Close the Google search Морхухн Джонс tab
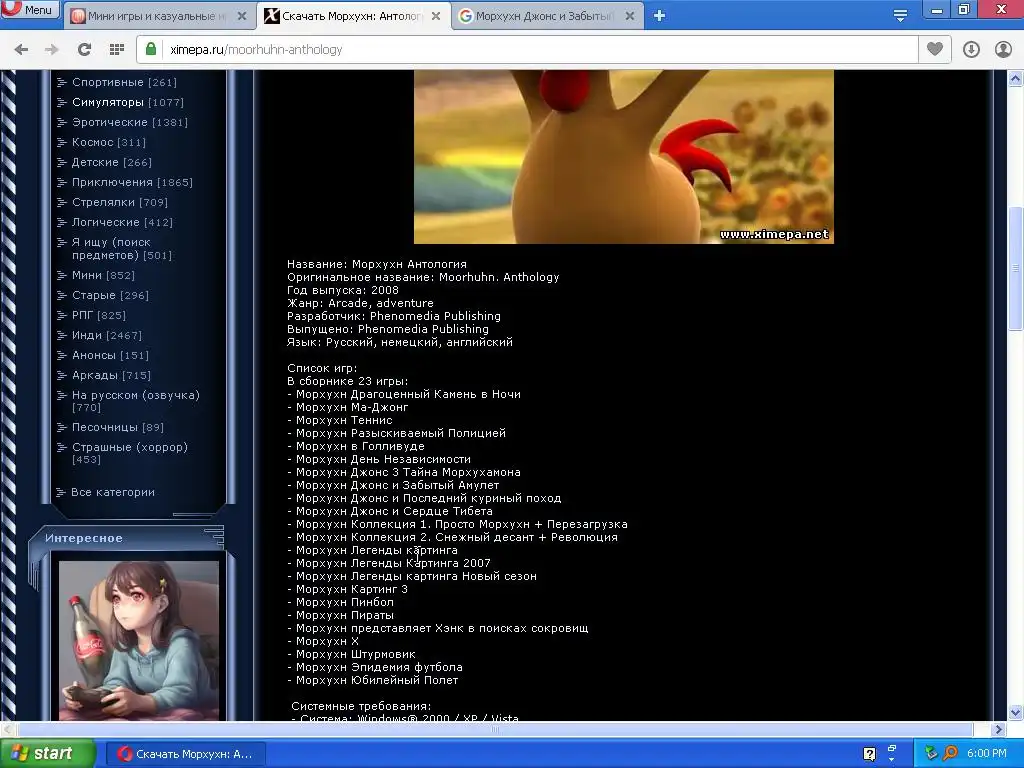 630,16
